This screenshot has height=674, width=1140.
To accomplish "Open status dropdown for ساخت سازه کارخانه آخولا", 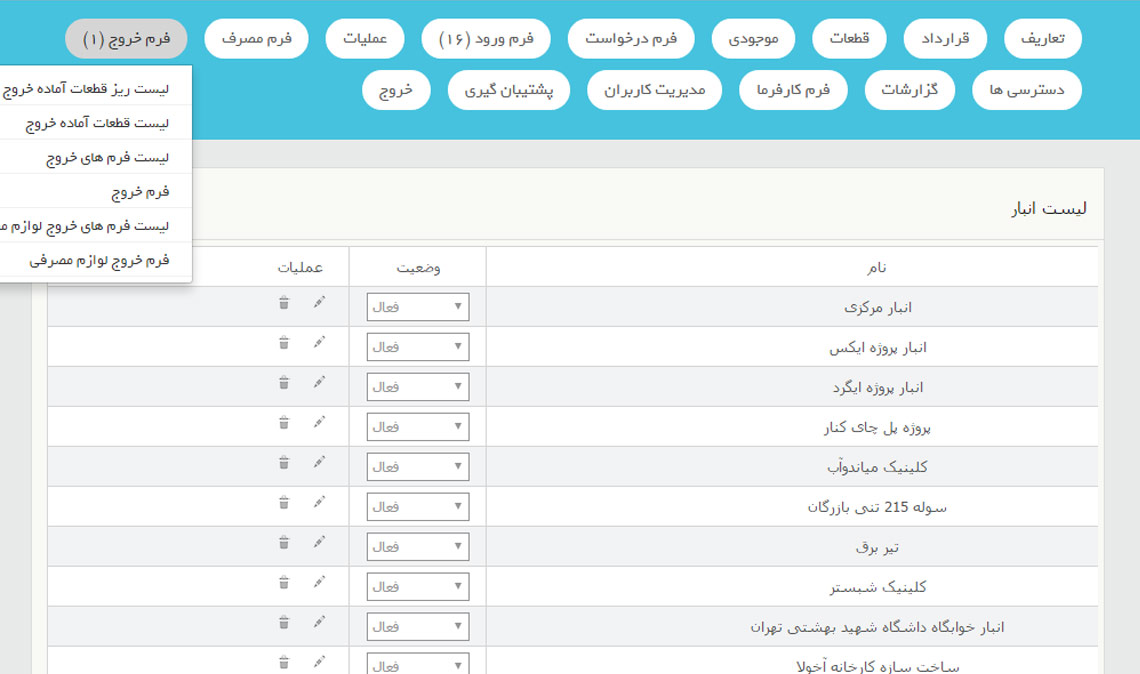I will [x=418, y=663].
